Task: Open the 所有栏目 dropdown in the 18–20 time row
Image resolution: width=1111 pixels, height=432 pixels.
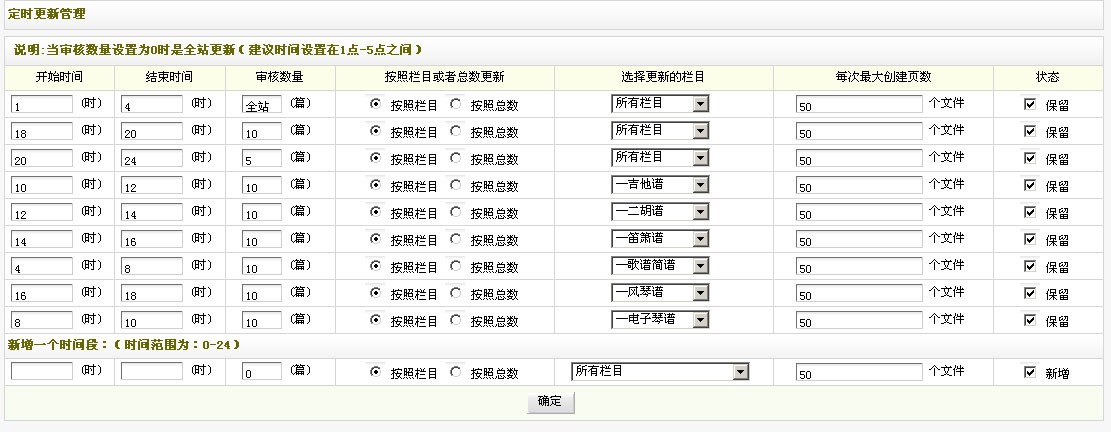Action: [660, 130]
